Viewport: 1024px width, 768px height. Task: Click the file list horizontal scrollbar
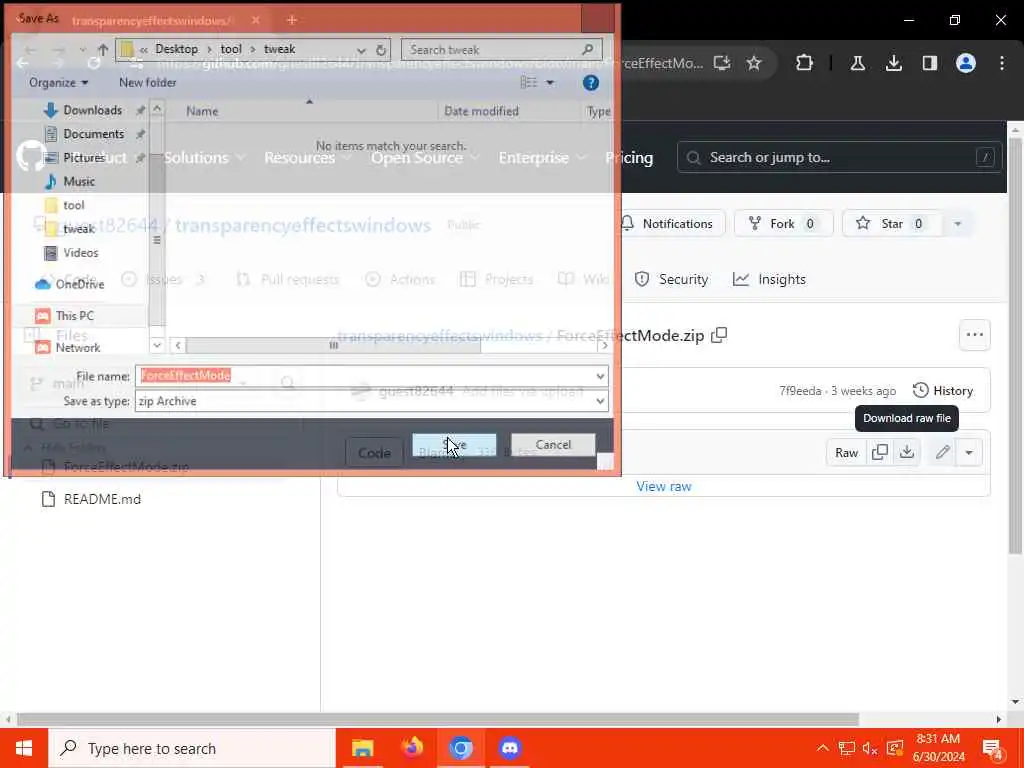point(333,345)
